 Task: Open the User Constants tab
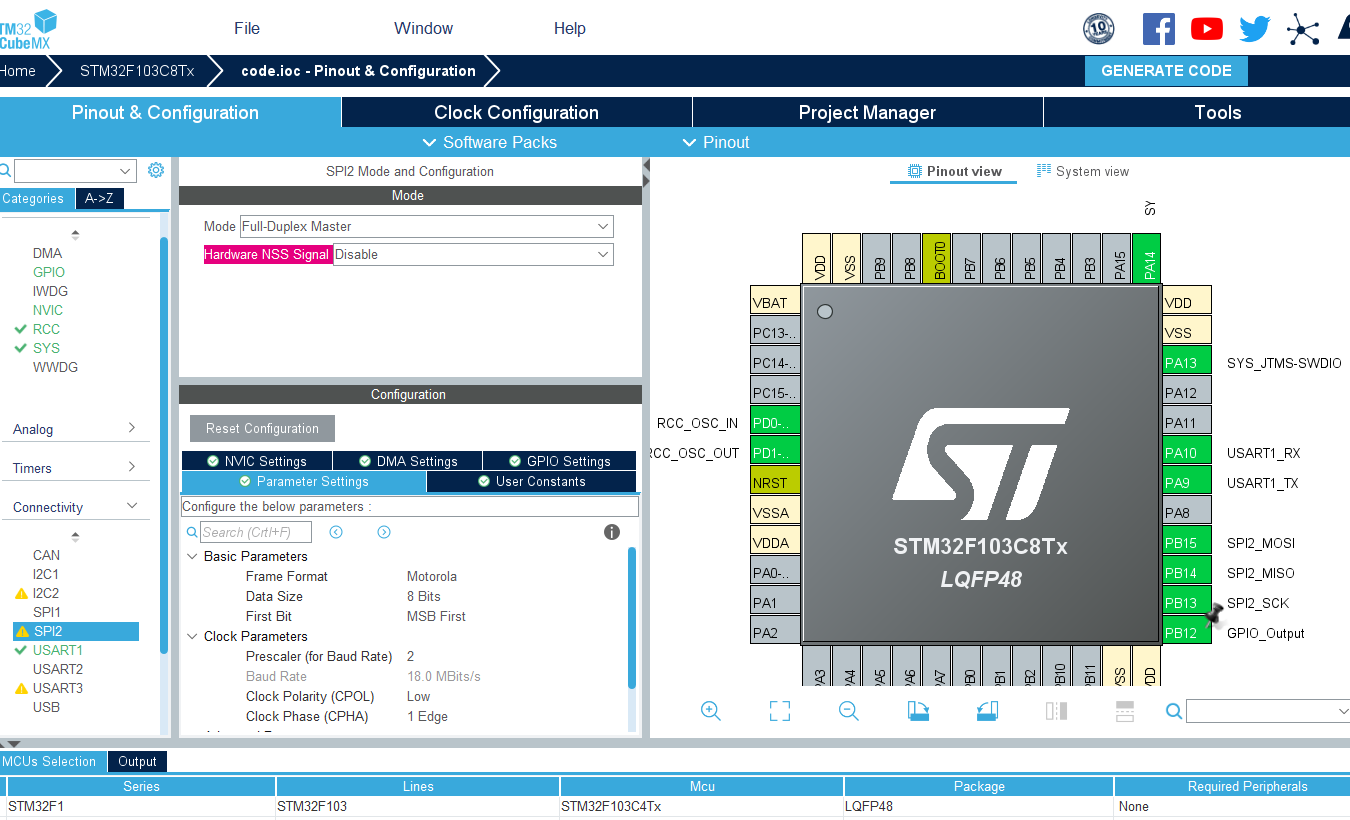tap(531, 481)
